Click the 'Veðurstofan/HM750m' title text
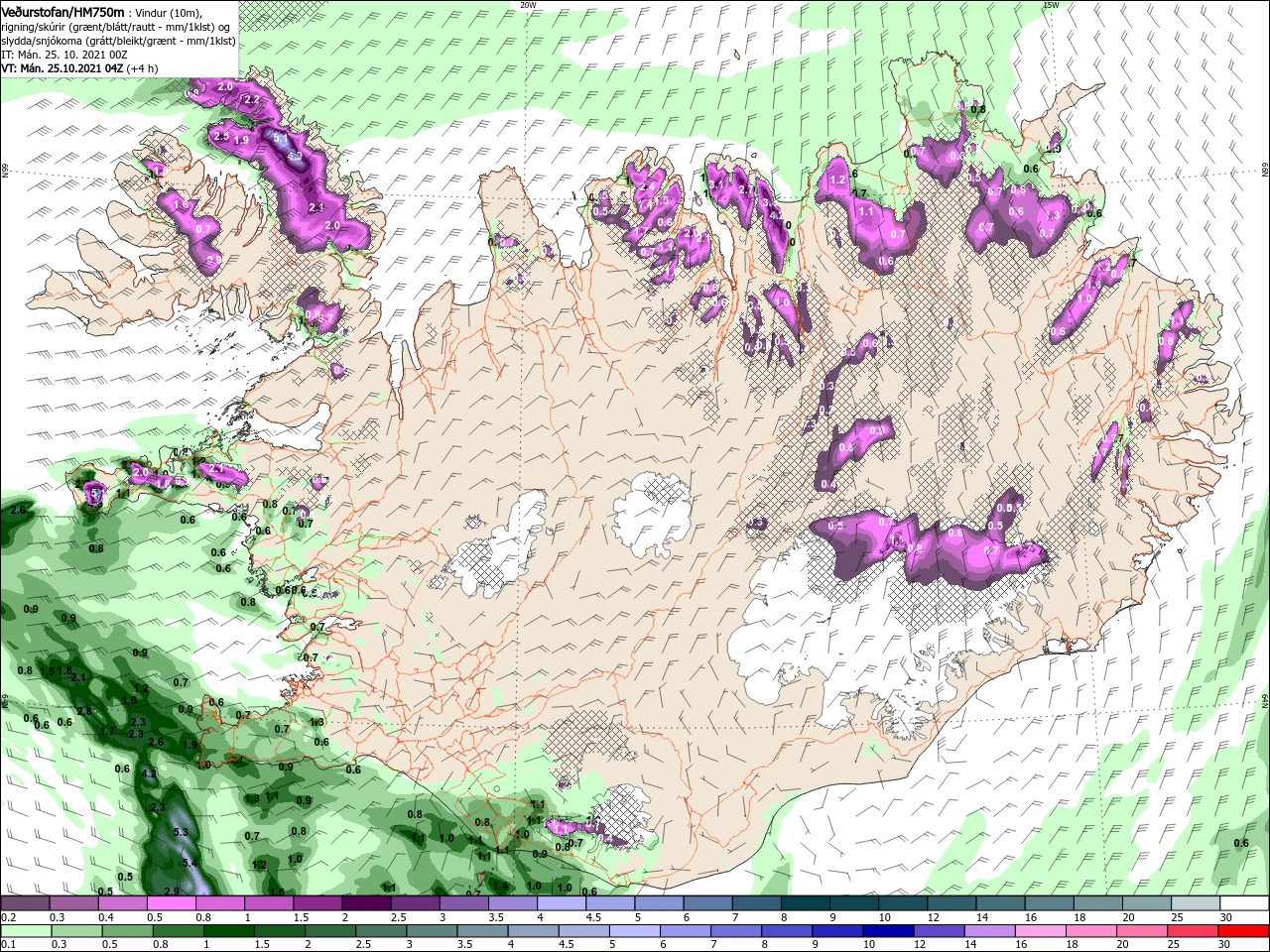The width and height of the screenshot is (1270, 952). pos(63,11)
